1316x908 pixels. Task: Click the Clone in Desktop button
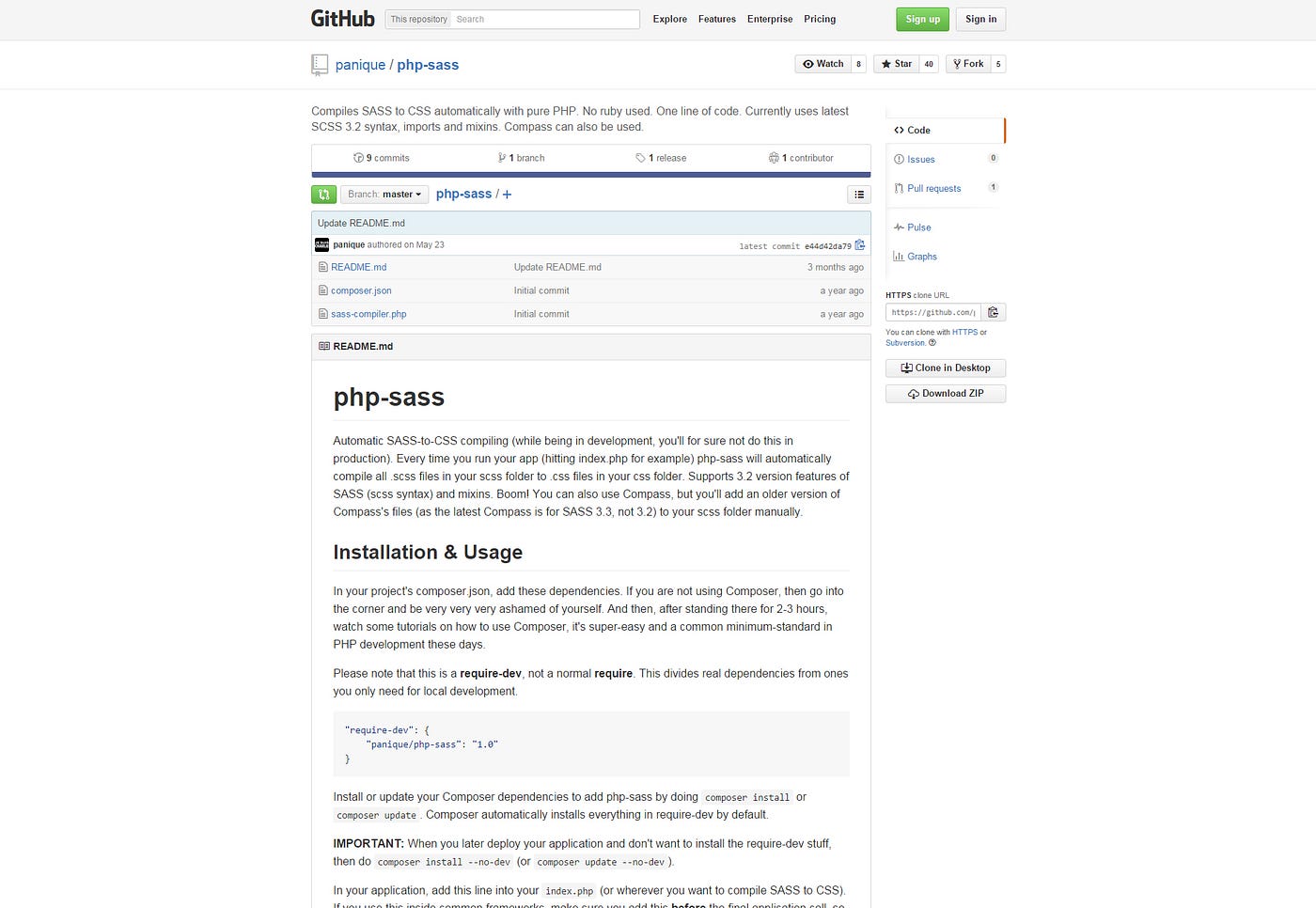click(x=946, y=368)
